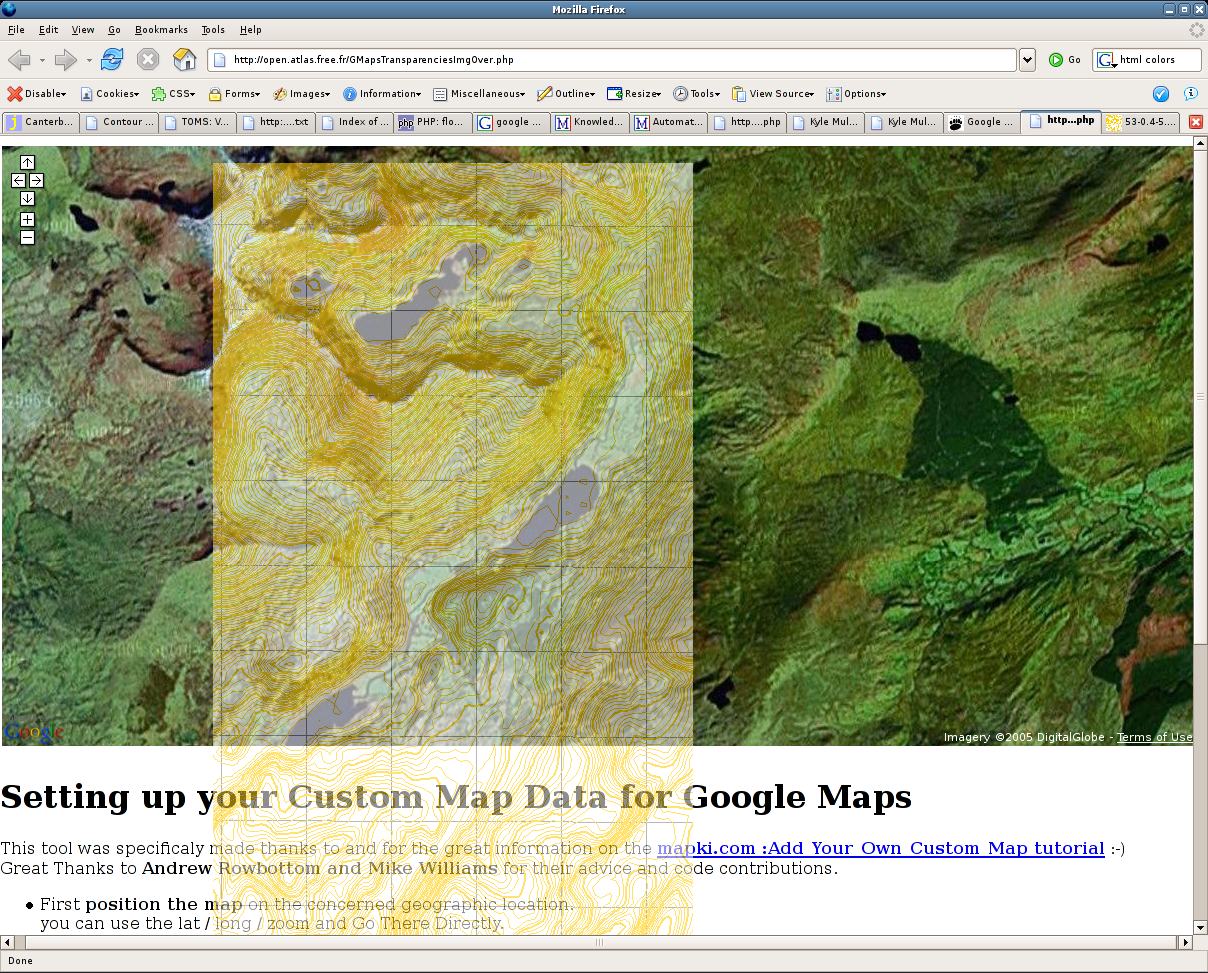
Task: Click the horizontal scrollbar right arrow
Action: [x=1186, y=942]
